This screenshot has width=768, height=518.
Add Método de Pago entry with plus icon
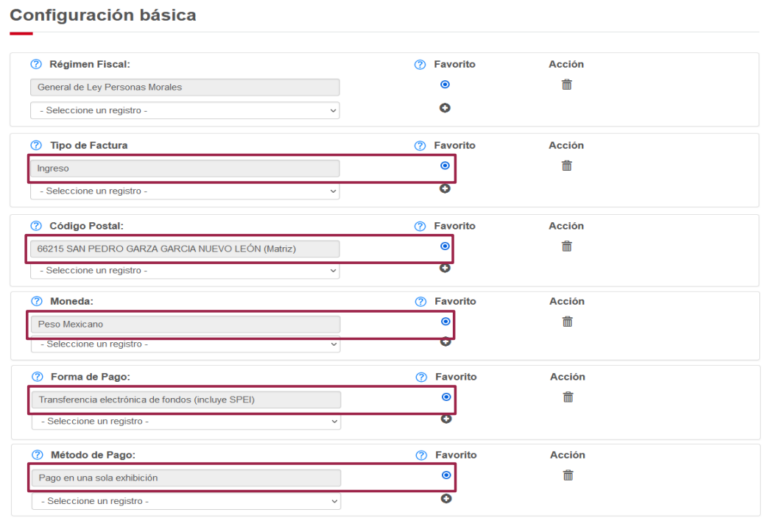coord(446,498)
